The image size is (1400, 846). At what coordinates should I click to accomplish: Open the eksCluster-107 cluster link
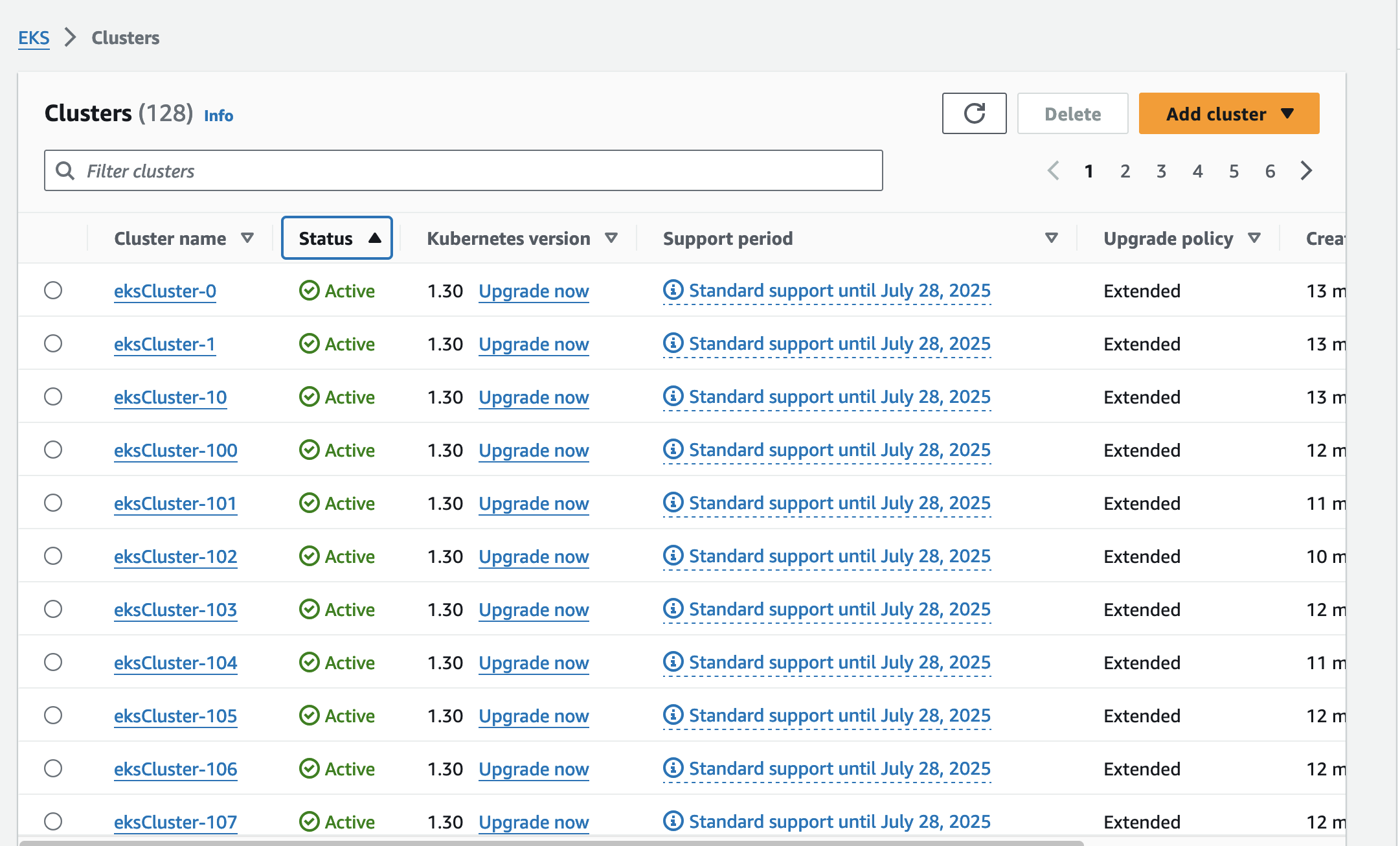[175, 821]
